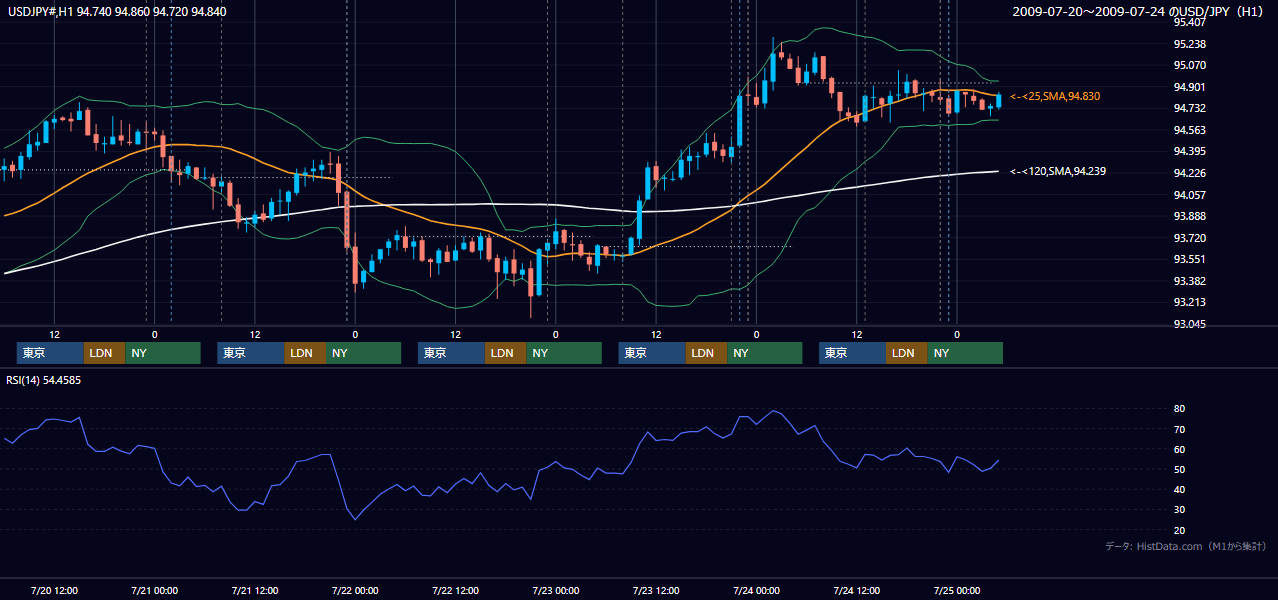Click price axis value 93.382
The width and height of the screenshot is (1278, 600).
pos(1190,281)
